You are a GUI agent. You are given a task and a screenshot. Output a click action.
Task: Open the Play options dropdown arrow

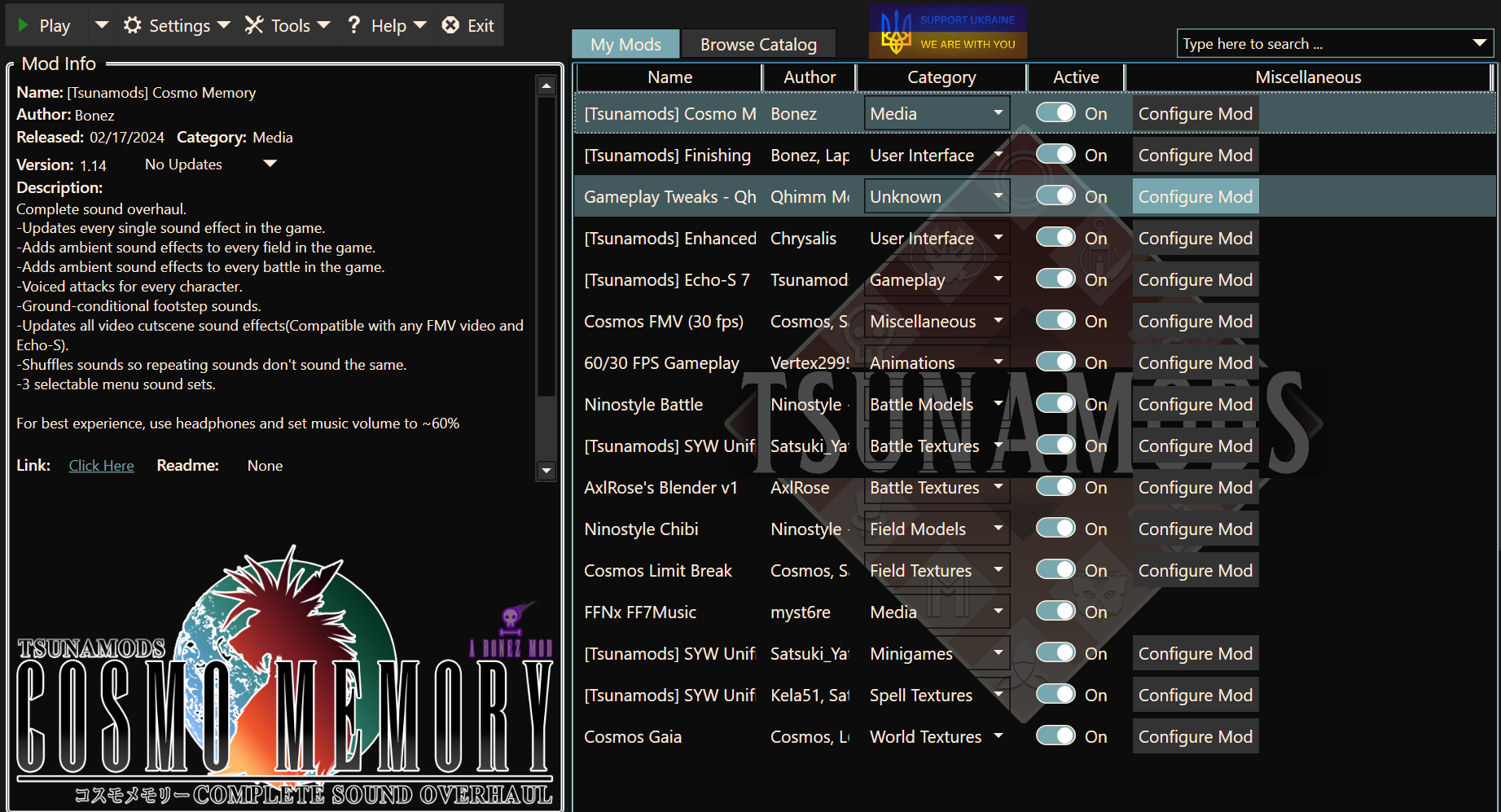click(x=102, y=25)
